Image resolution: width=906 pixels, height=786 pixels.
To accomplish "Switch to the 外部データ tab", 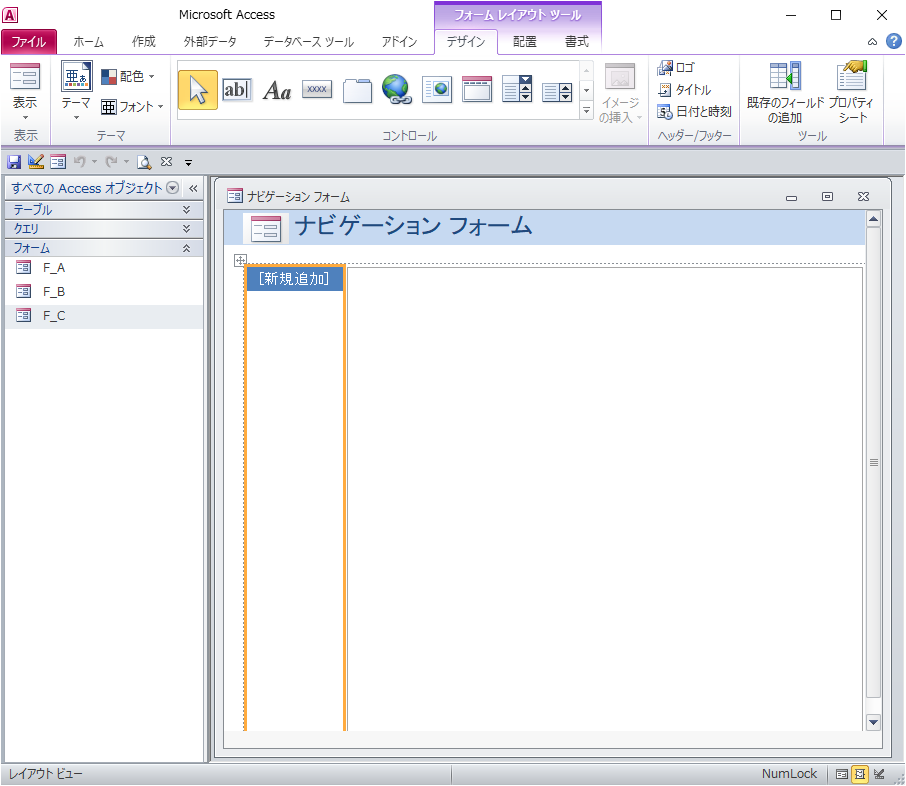I will (210, 42).
